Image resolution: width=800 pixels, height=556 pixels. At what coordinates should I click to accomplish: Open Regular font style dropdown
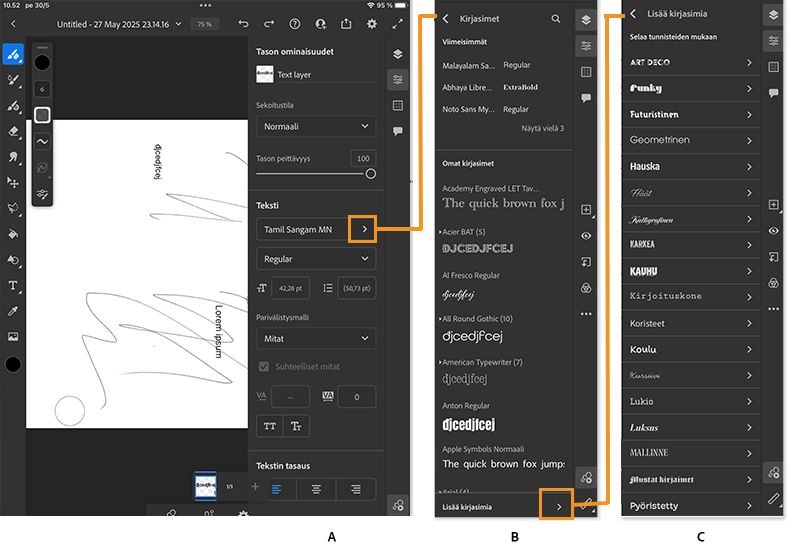point(316,259)
